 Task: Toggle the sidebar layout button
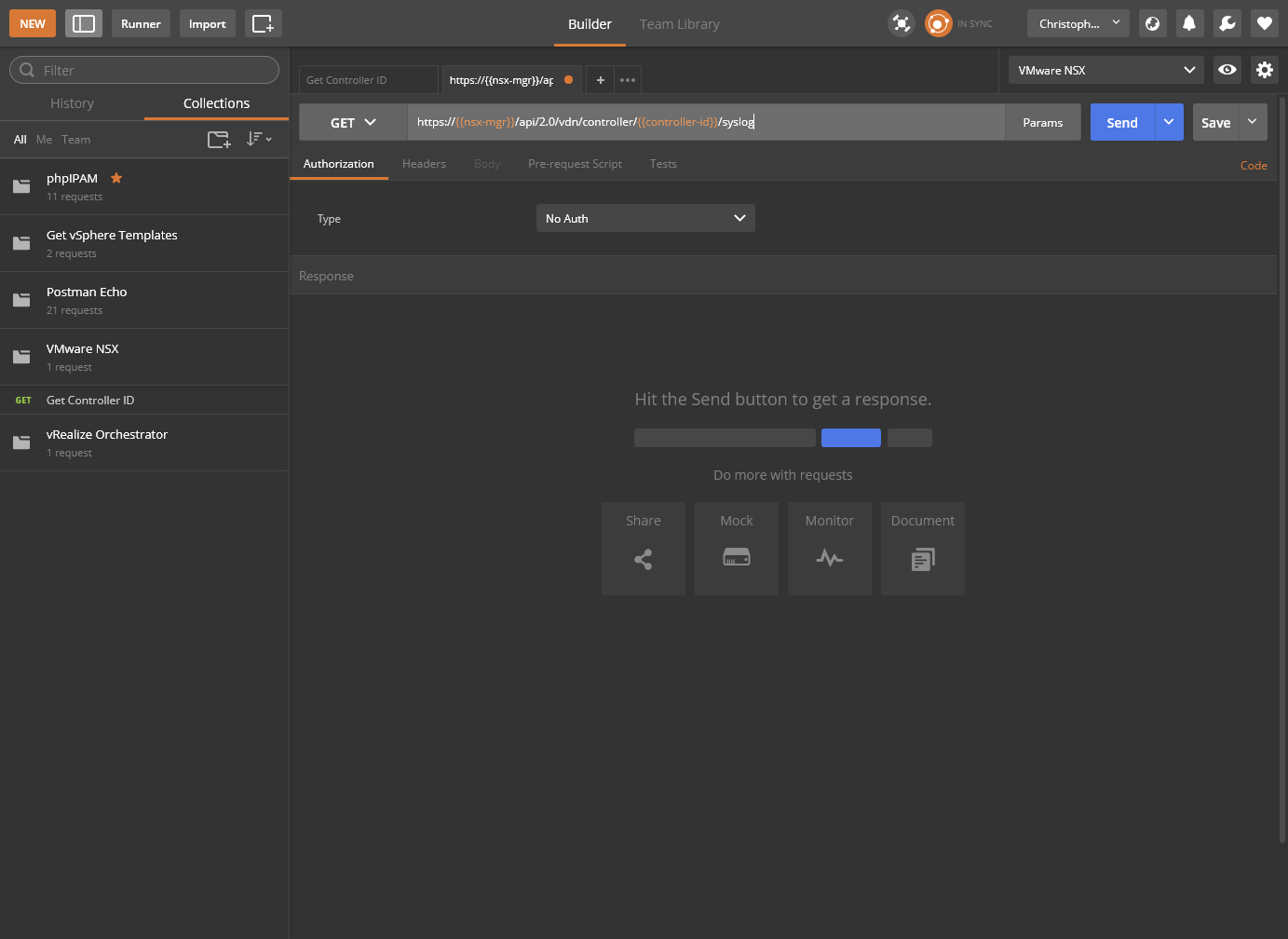pyautogui.click(x=84, y=24)
